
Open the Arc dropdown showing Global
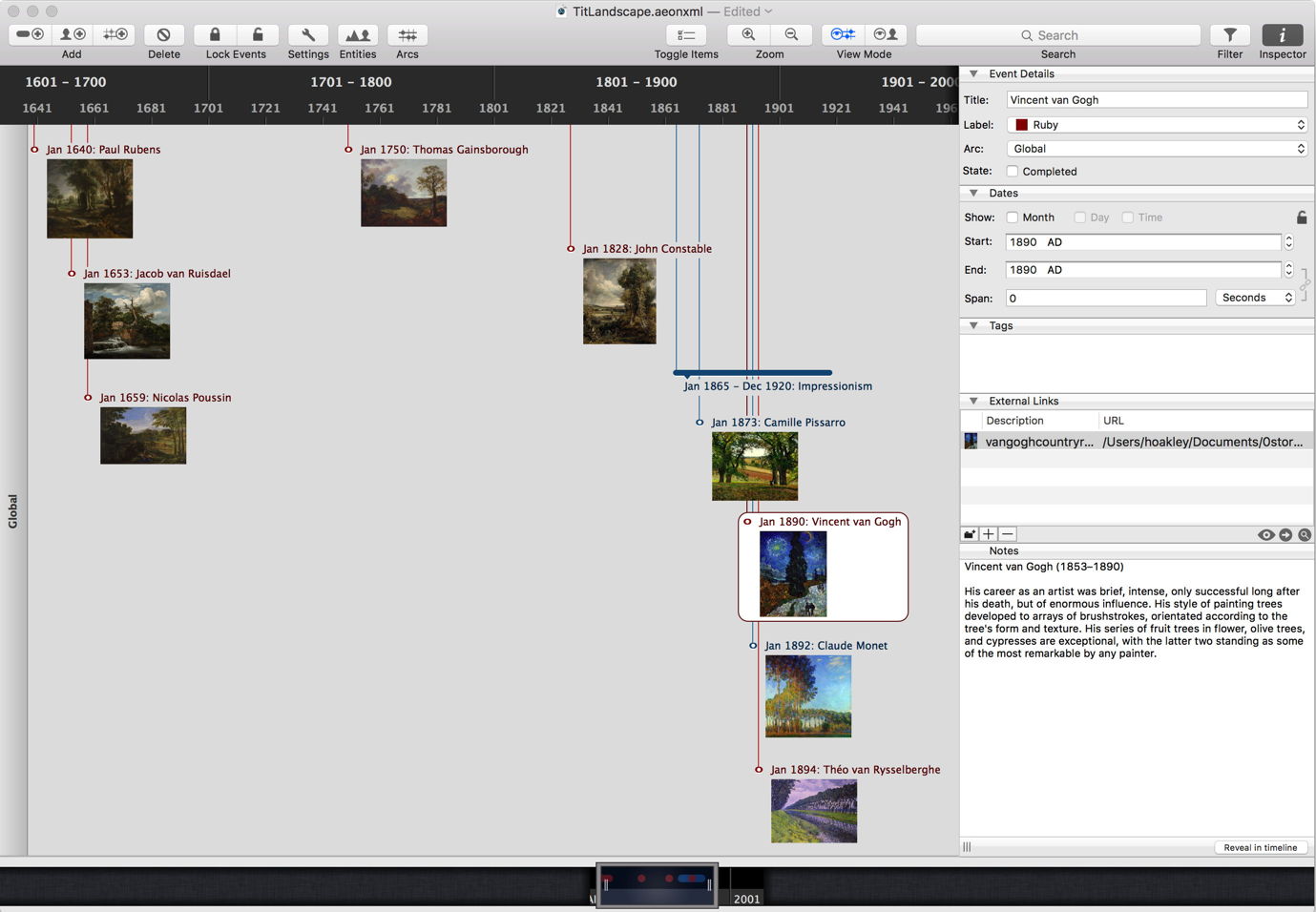click(x=1157, y=149)
